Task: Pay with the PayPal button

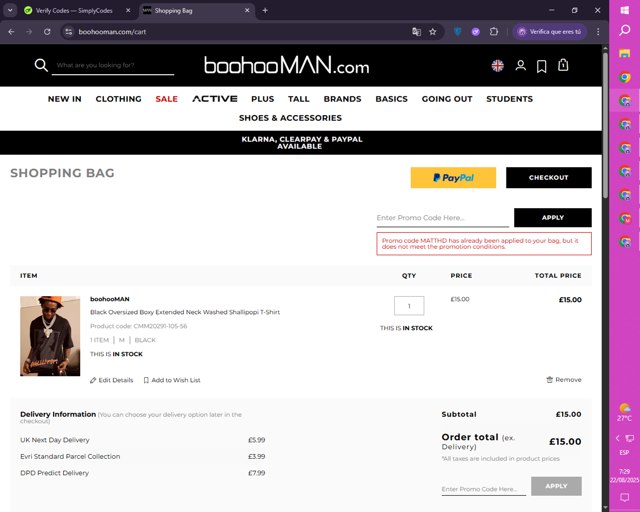Action: 453,178
